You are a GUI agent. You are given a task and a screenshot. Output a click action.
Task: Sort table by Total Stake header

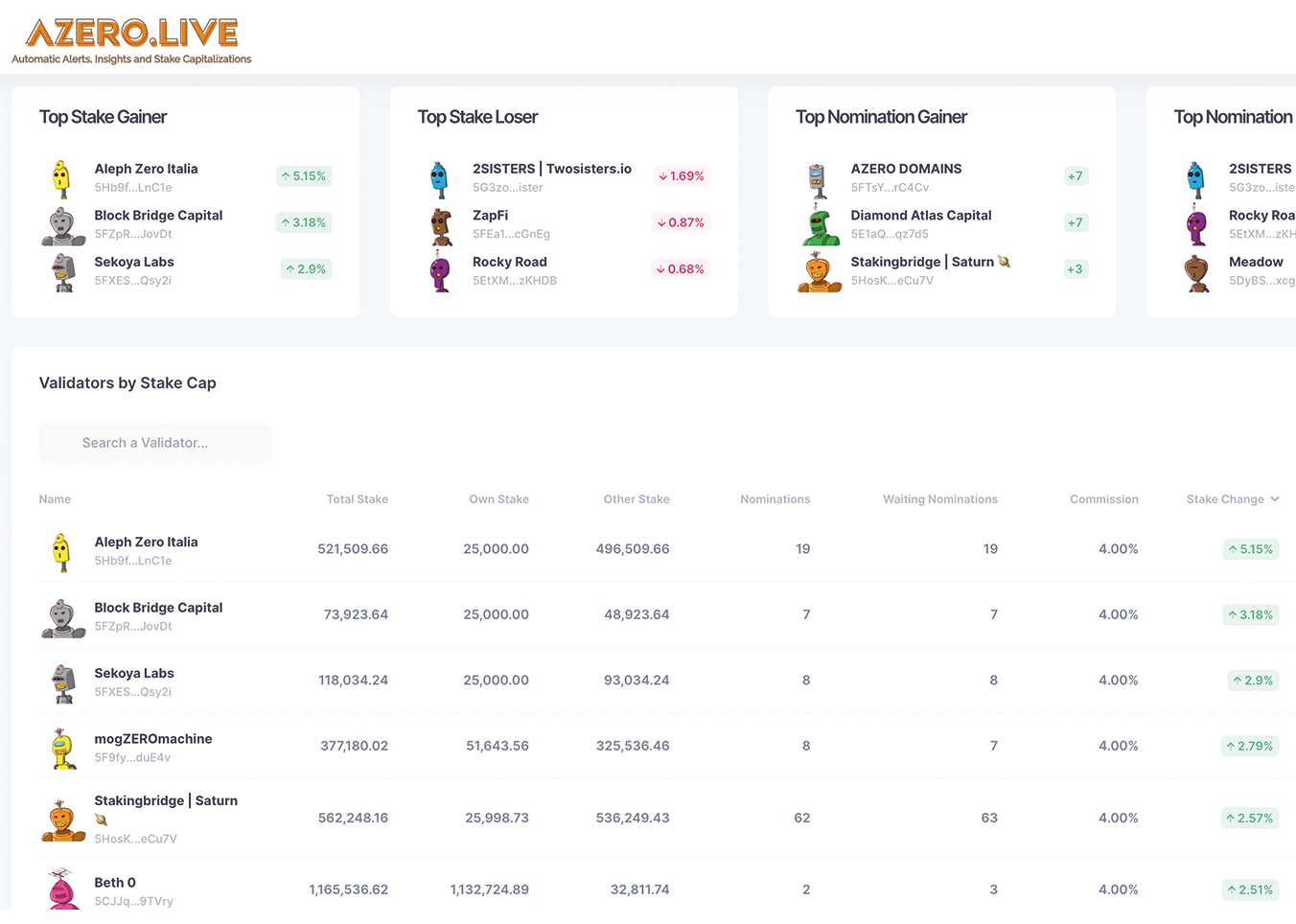click(x=357, y=499)
